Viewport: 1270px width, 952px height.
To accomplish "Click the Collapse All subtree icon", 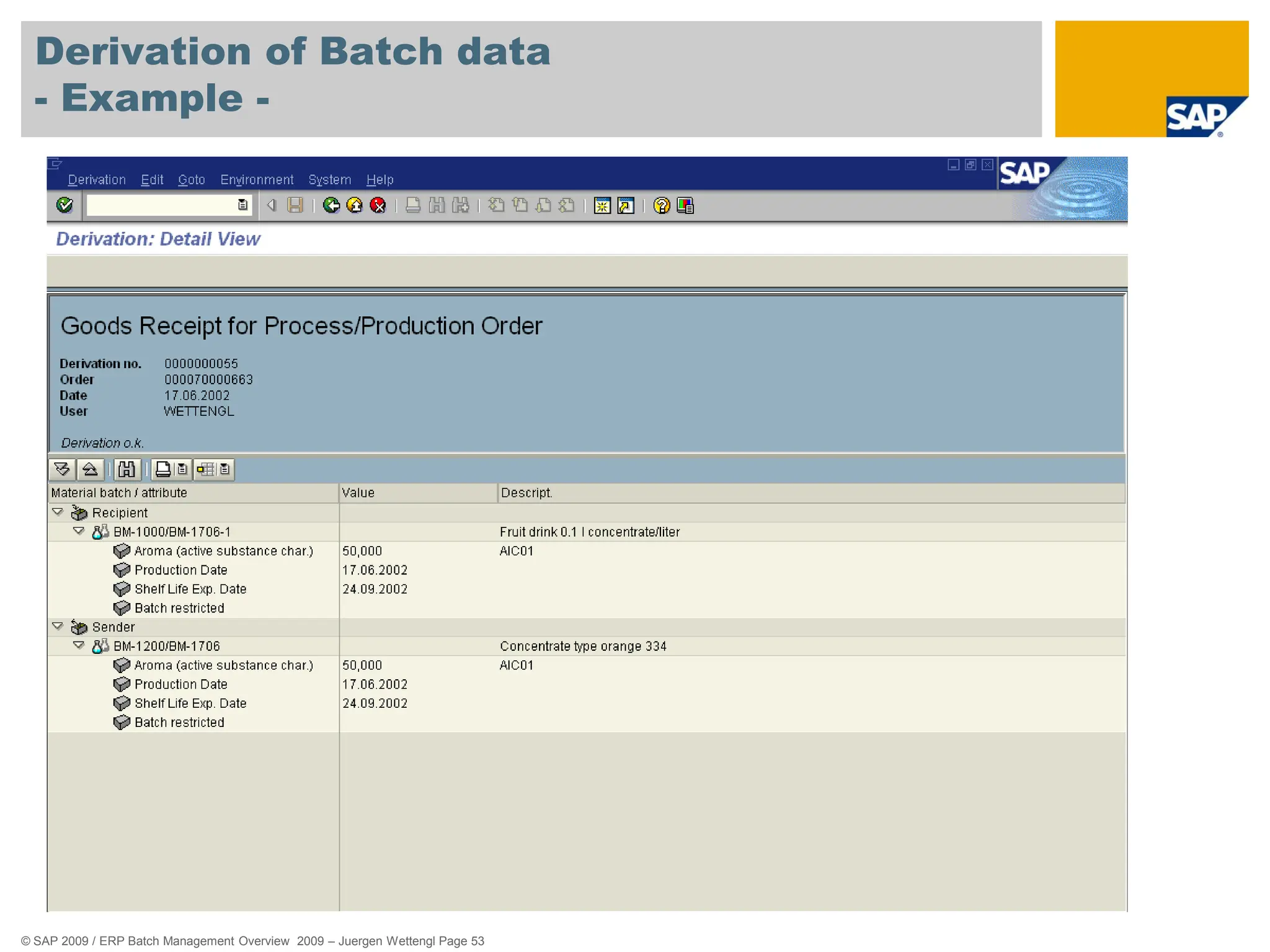I will [90, 469].
